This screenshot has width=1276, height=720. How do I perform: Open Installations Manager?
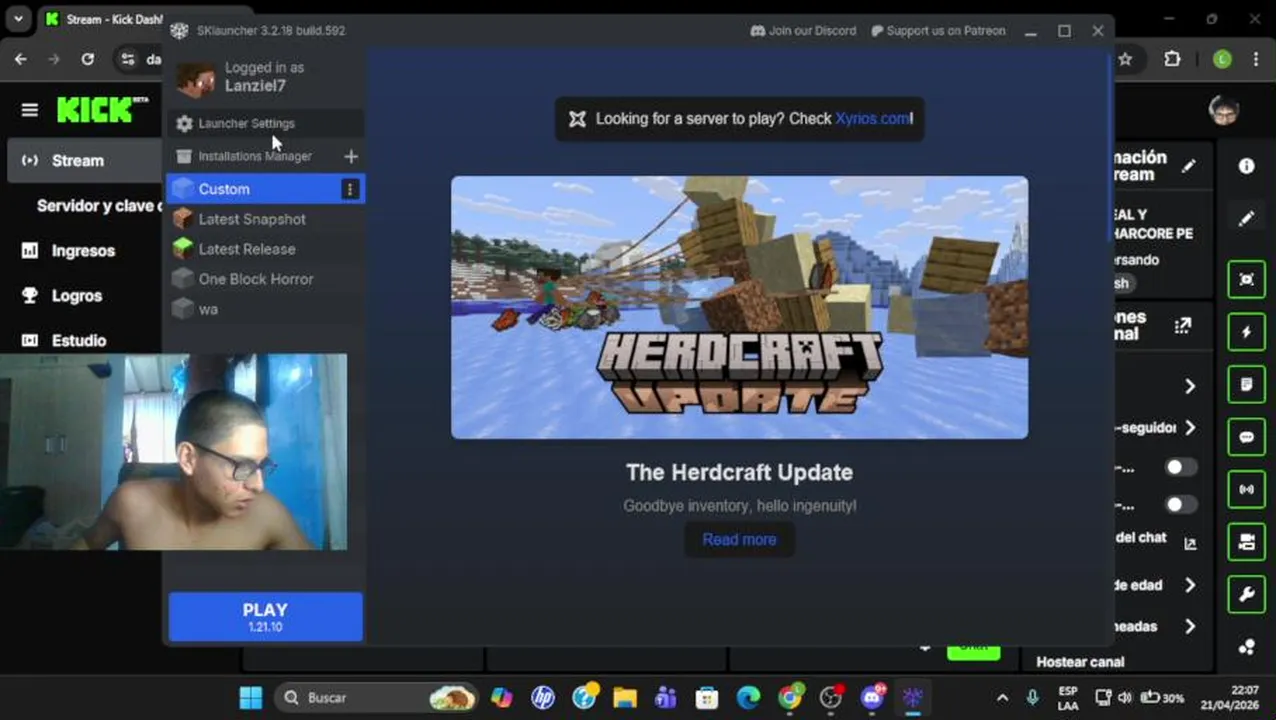[x=254, y=156]
